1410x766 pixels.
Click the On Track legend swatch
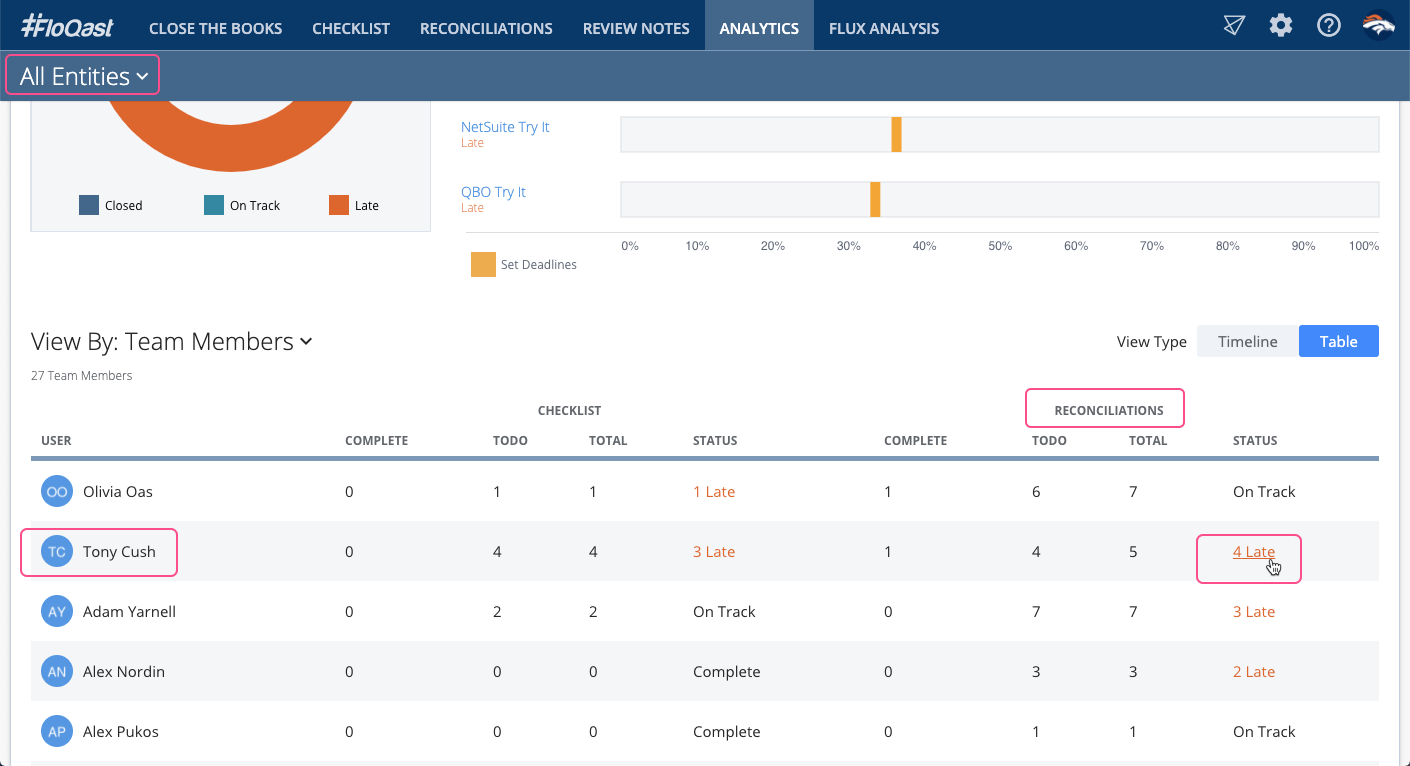coord(214,205)
